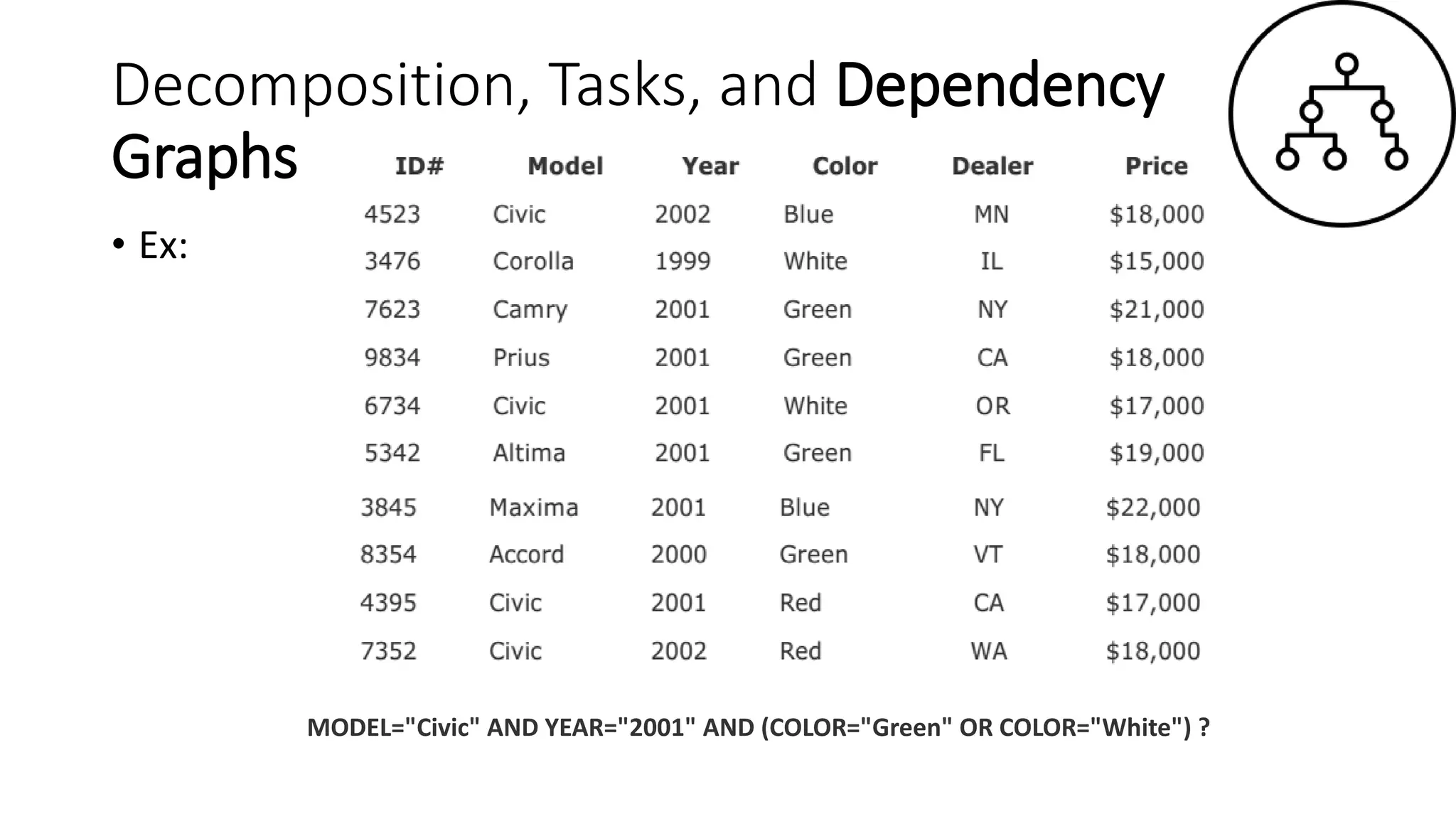This screenshot has width=1456, height=819.
Task: Select the Camry model cell
Action: 530,310
